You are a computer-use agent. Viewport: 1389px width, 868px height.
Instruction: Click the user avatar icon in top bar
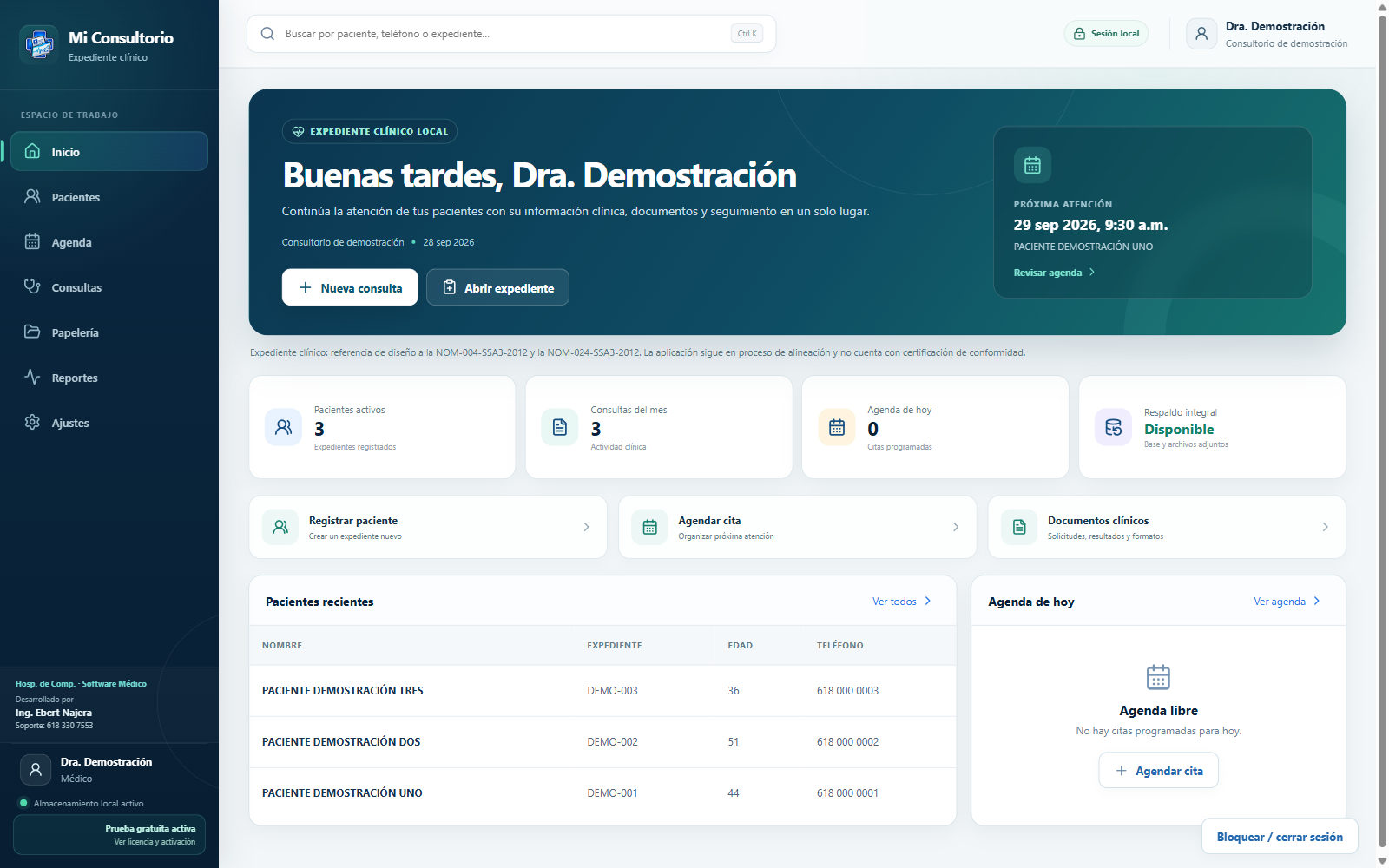pyautogui.click(x=1201, y=34)
